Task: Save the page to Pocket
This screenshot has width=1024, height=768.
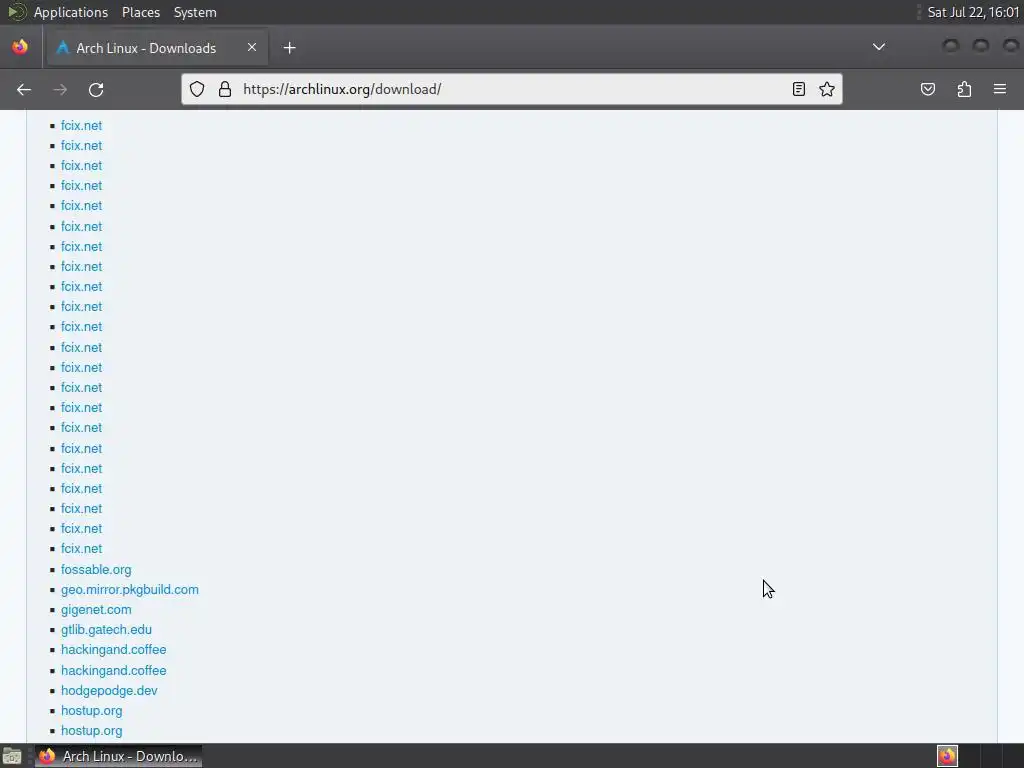Action: (928, 89)
